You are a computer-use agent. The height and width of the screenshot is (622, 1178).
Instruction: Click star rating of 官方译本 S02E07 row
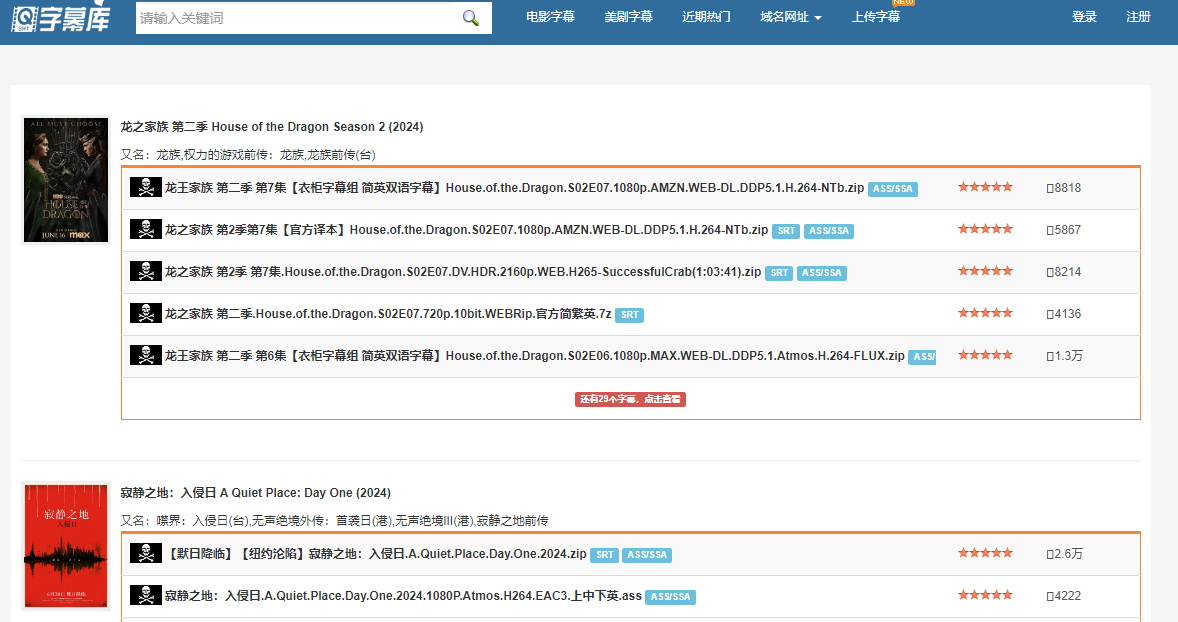(985, 229)
